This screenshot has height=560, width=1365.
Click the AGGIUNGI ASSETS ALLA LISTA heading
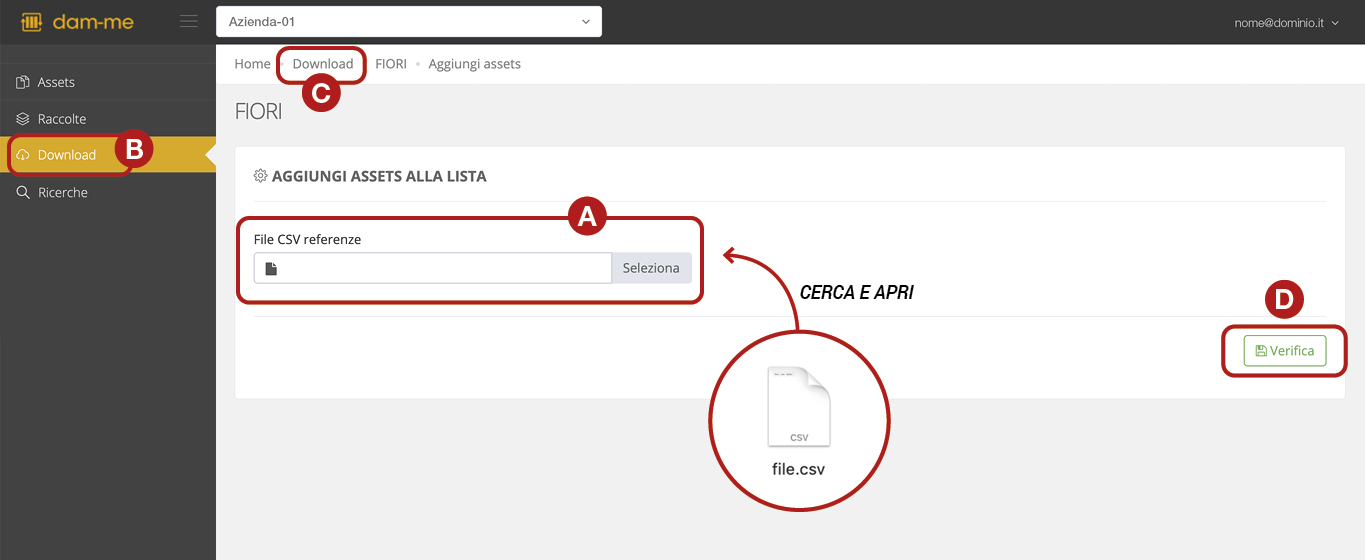(x=379, y=176)
